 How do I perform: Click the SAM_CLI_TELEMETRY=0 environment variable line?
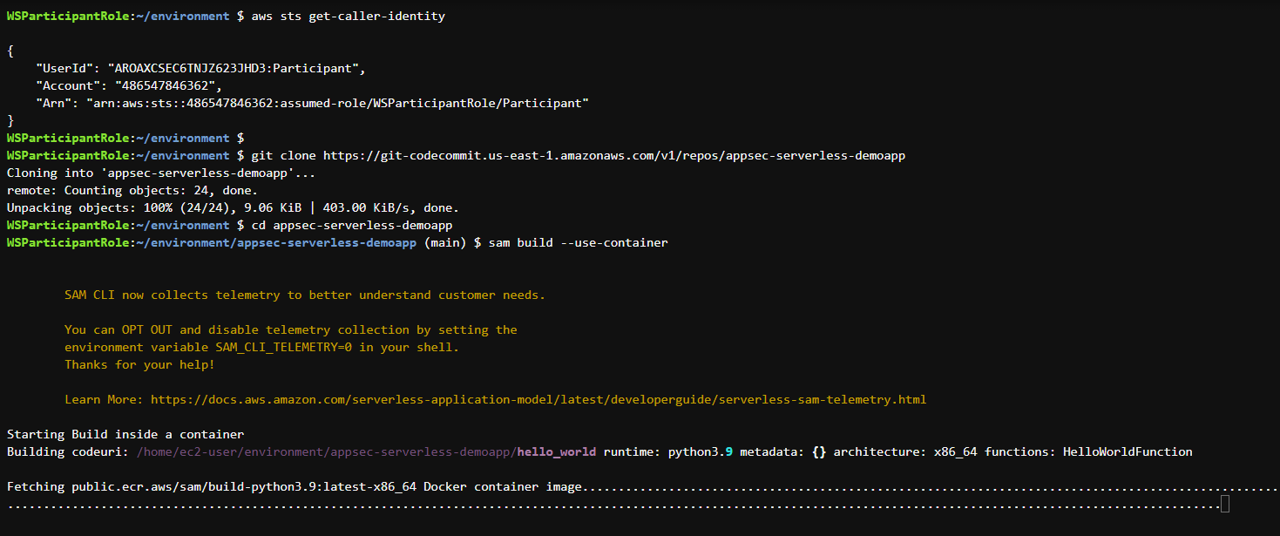tap(262, 347)
